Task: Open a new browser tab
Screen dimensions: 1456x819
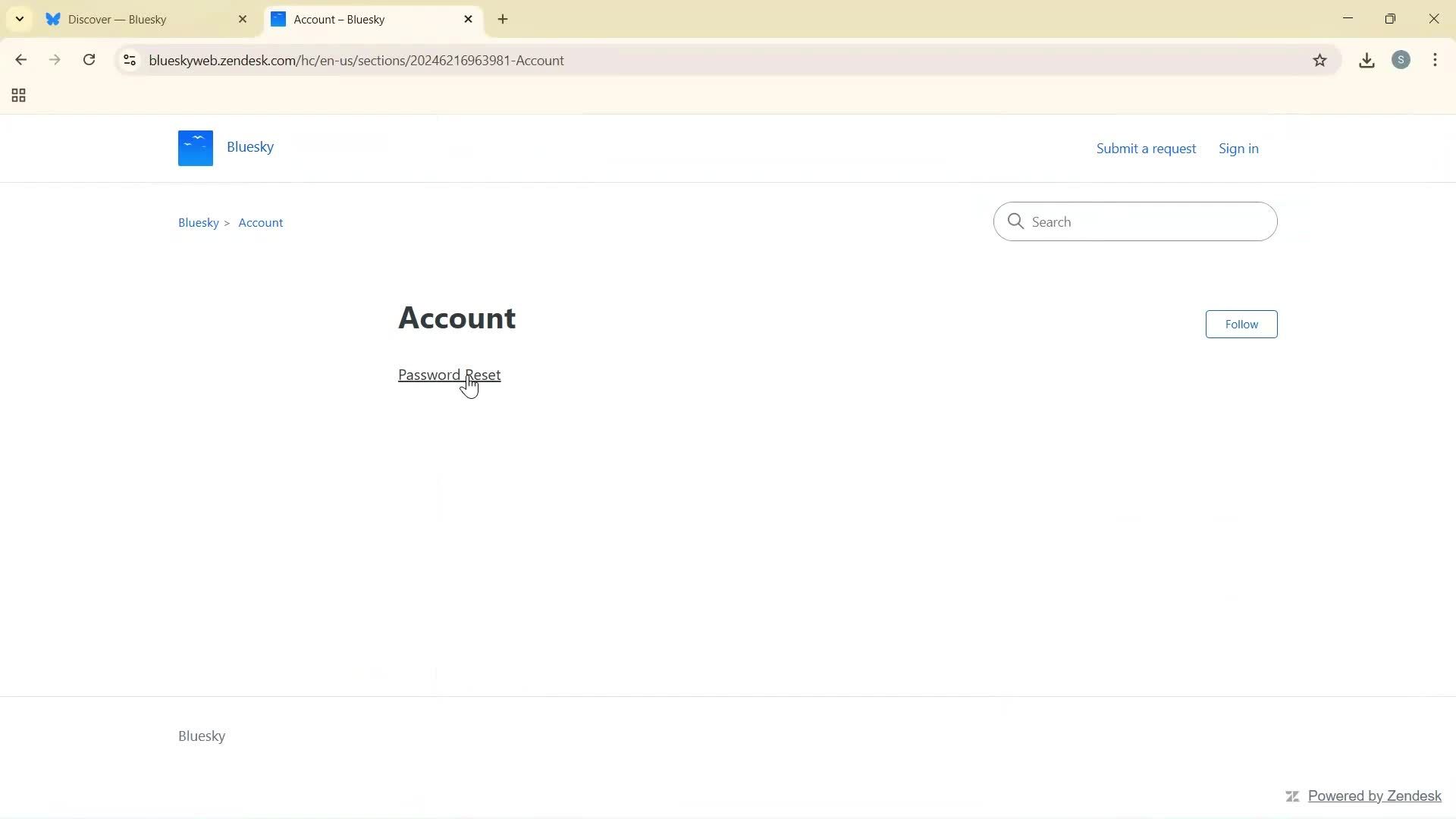Action: pyautogui.click(x=503, y=19)
